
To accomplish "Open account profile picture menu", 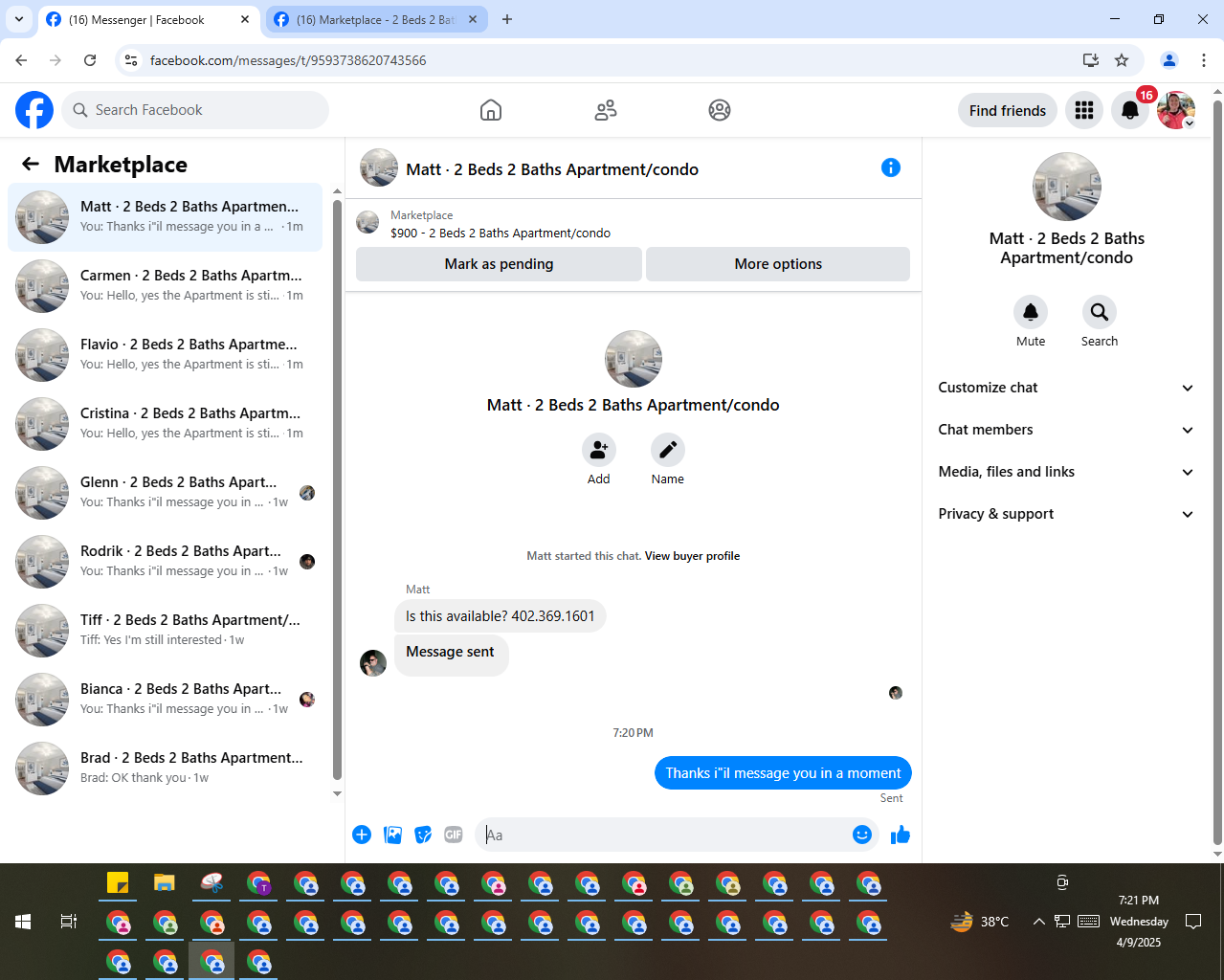I will (1176, 110).
